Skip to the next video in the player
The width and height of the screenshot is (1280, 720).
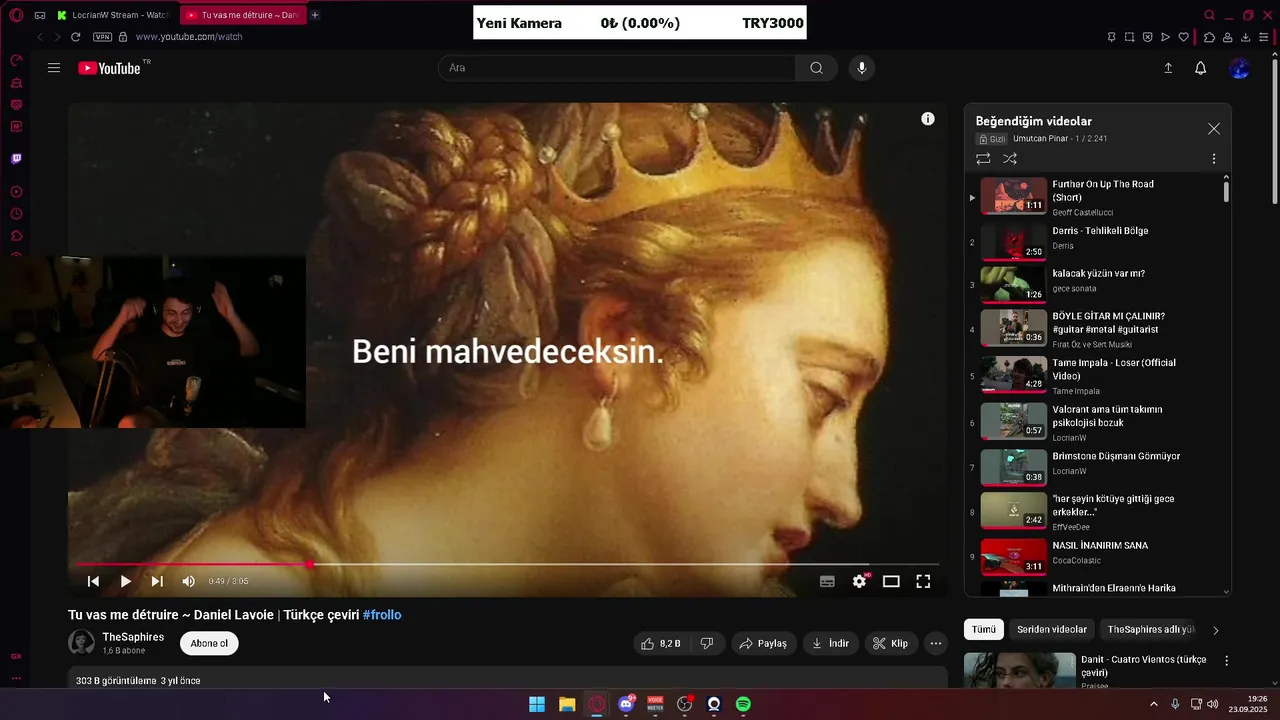coord(157,581)
